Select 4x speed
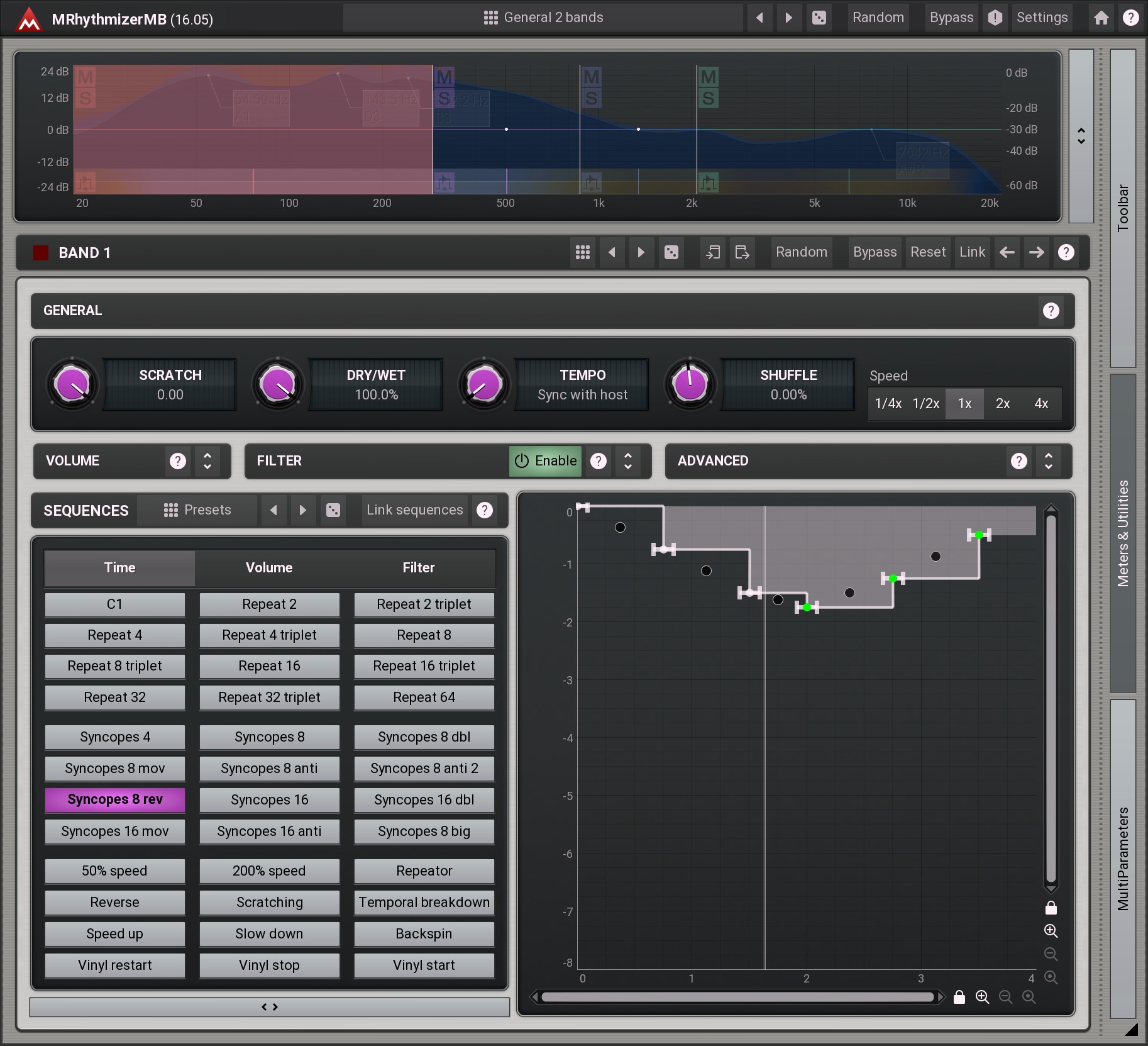Screen dimensions: 1148x1046 [x=1041, y=404]
